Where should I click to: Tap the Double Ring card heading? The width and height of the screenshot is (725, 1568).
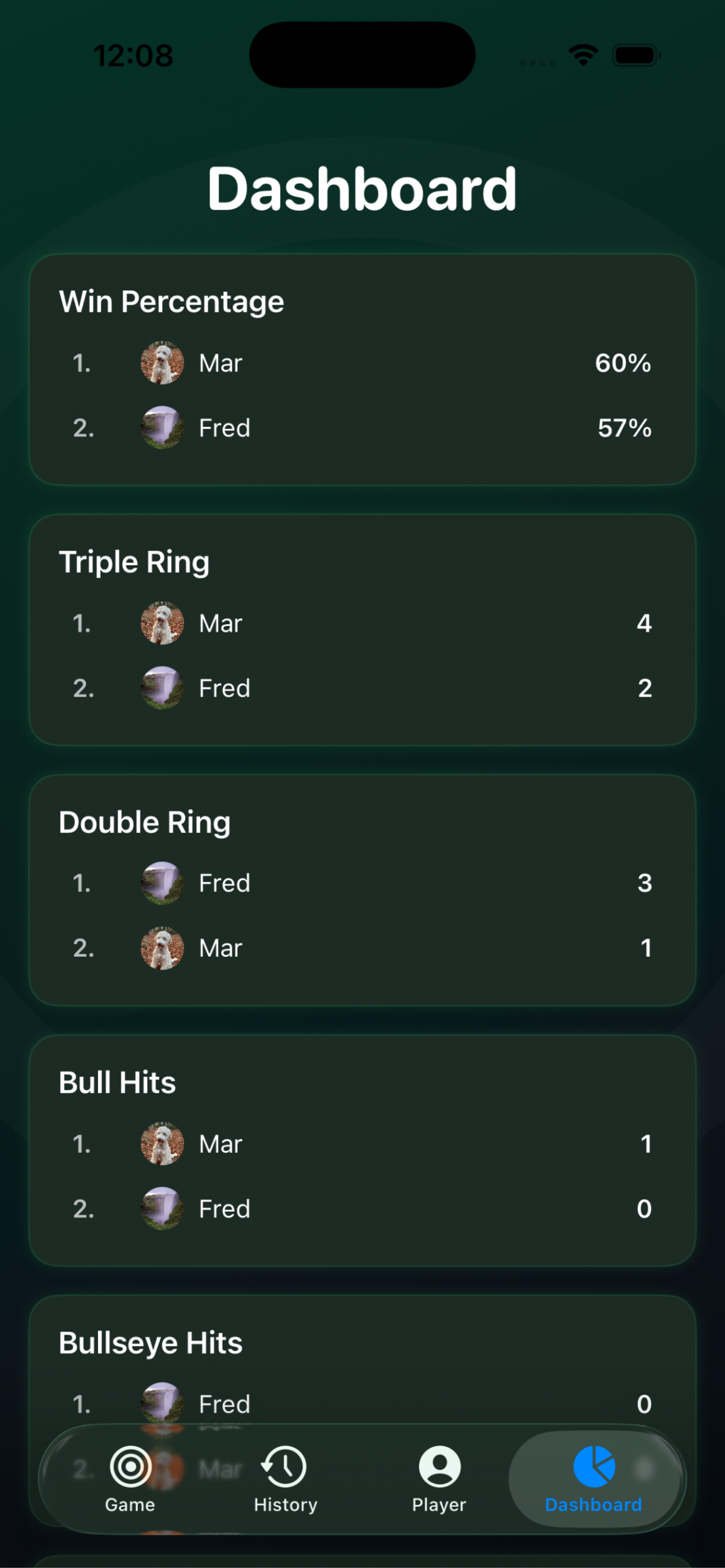pyautogui.click(x=145, y=823)
